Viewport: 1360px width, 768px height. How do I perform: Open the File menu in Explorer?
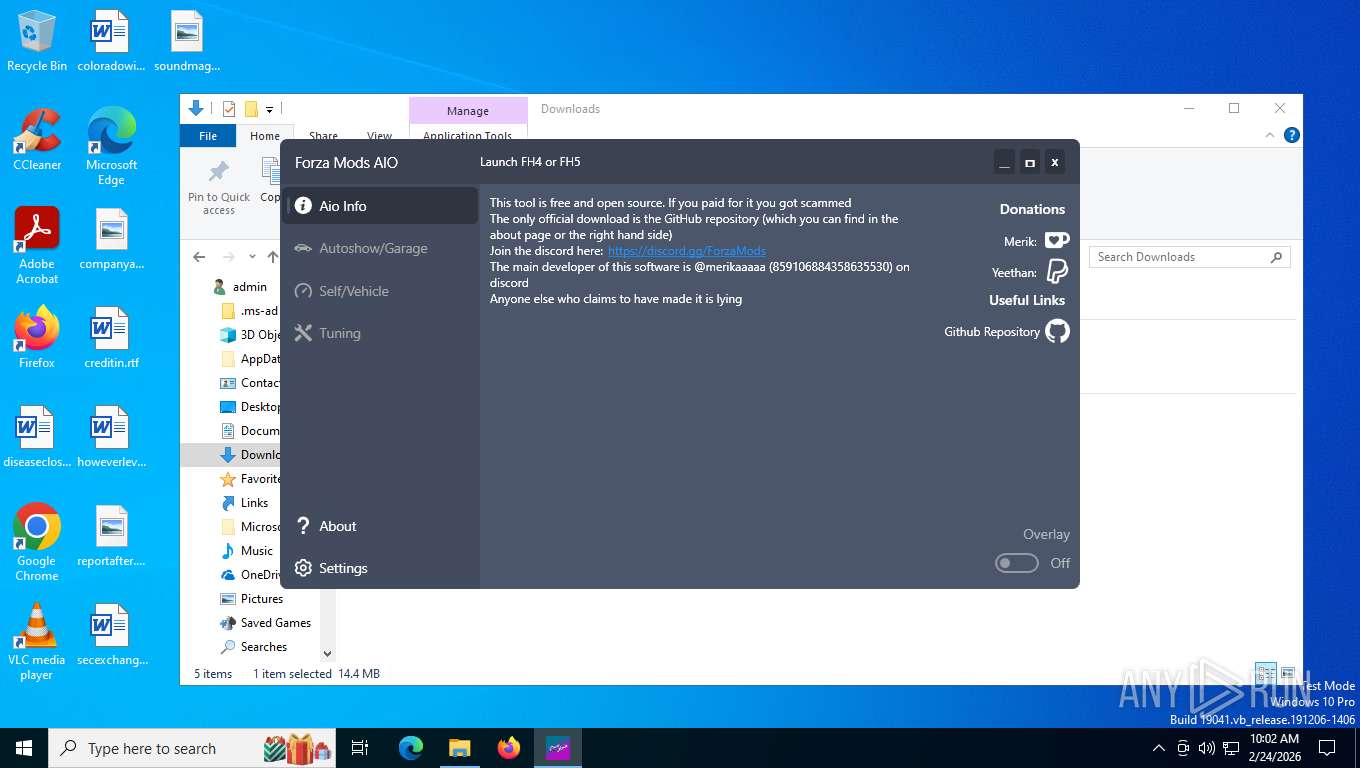[x=208, y=136]
